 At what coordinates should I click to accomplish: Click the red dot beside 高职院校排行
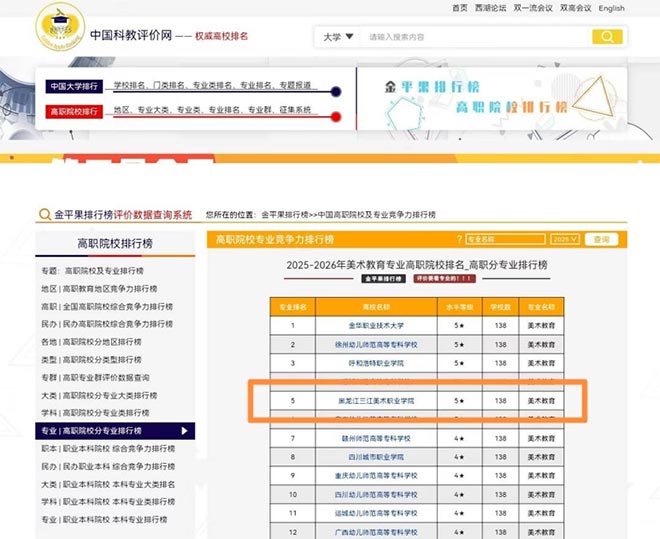pos(335,116)
